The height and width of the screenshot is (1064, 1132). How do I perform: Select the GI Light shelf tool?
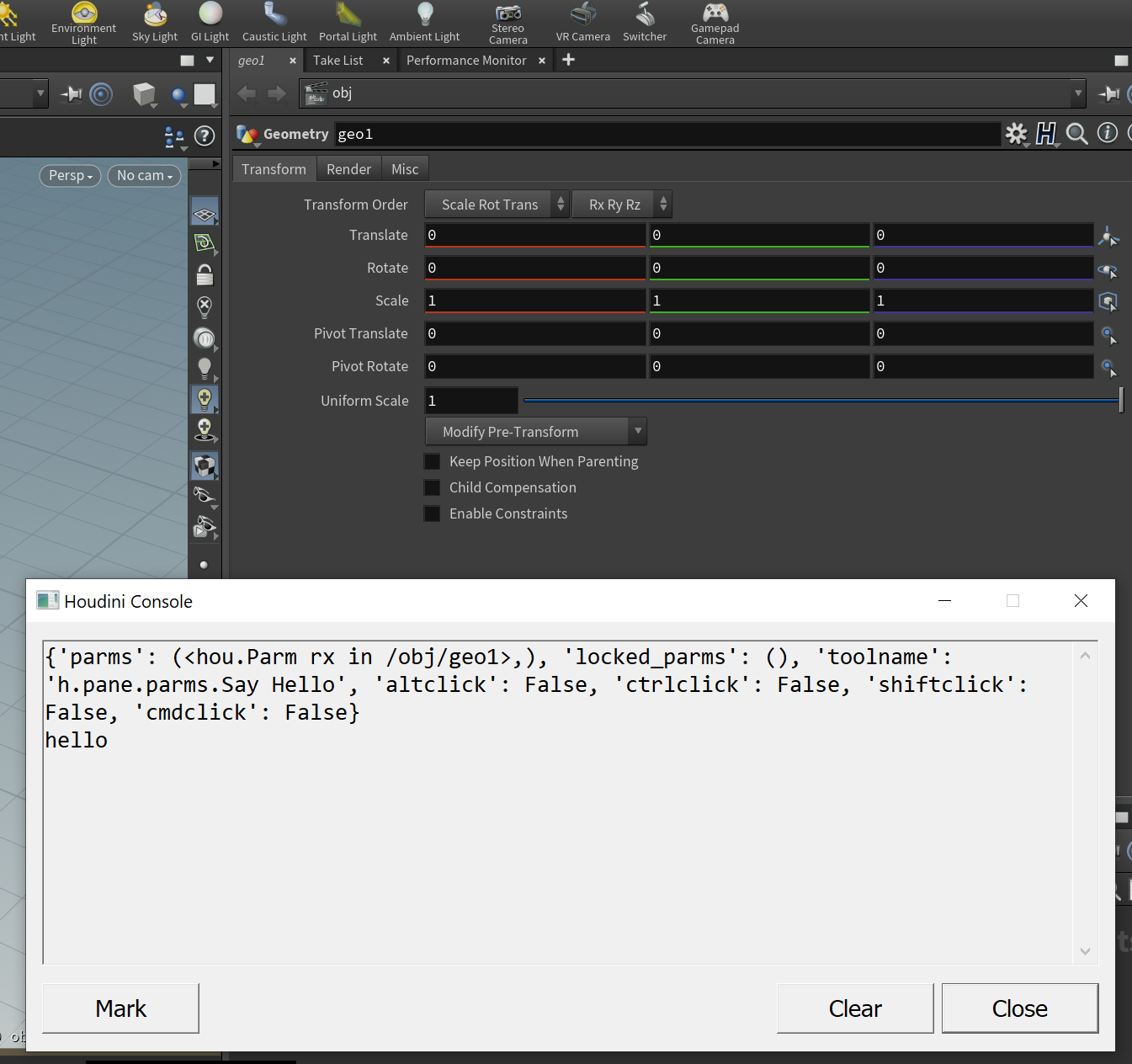(210, 23)
